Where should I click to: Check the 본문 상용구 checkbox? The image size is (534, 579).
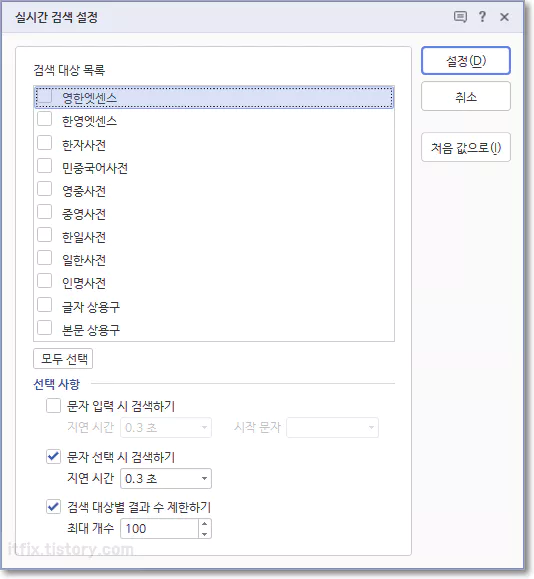(45, 328)
